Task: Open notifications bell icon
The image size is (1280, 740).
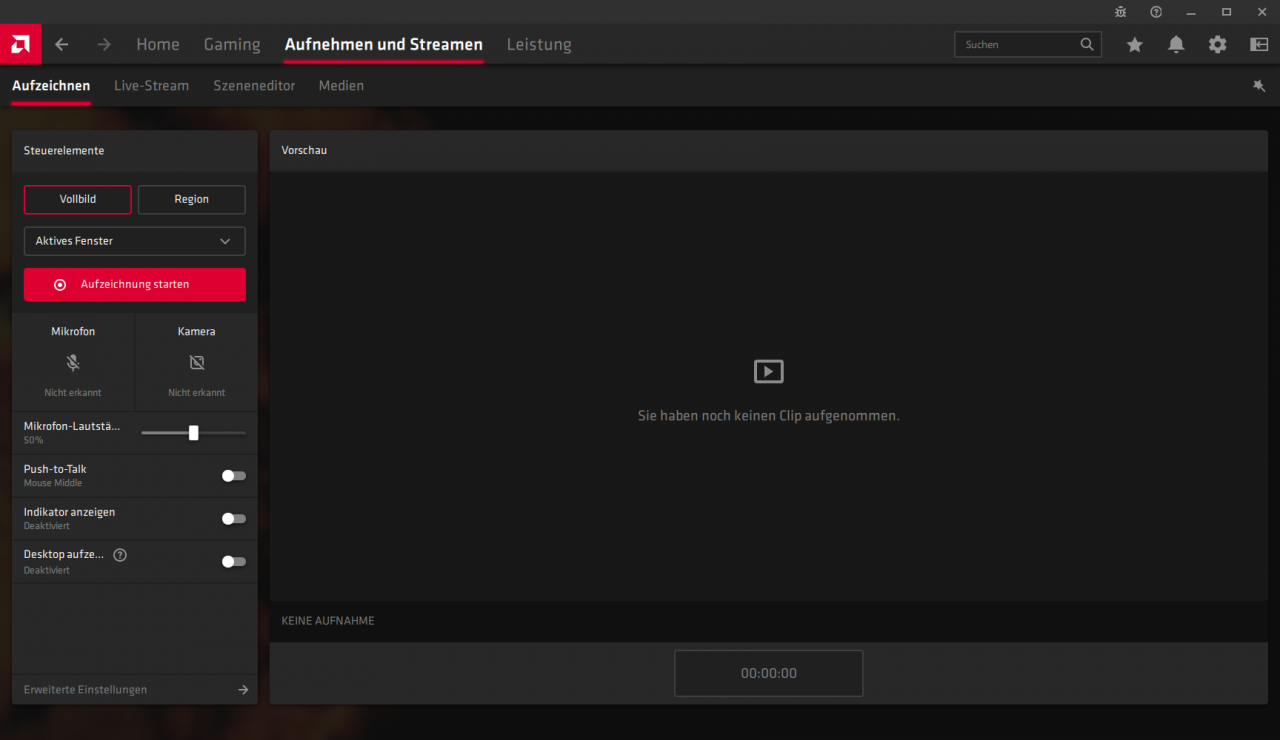Action: [1176, 44]
